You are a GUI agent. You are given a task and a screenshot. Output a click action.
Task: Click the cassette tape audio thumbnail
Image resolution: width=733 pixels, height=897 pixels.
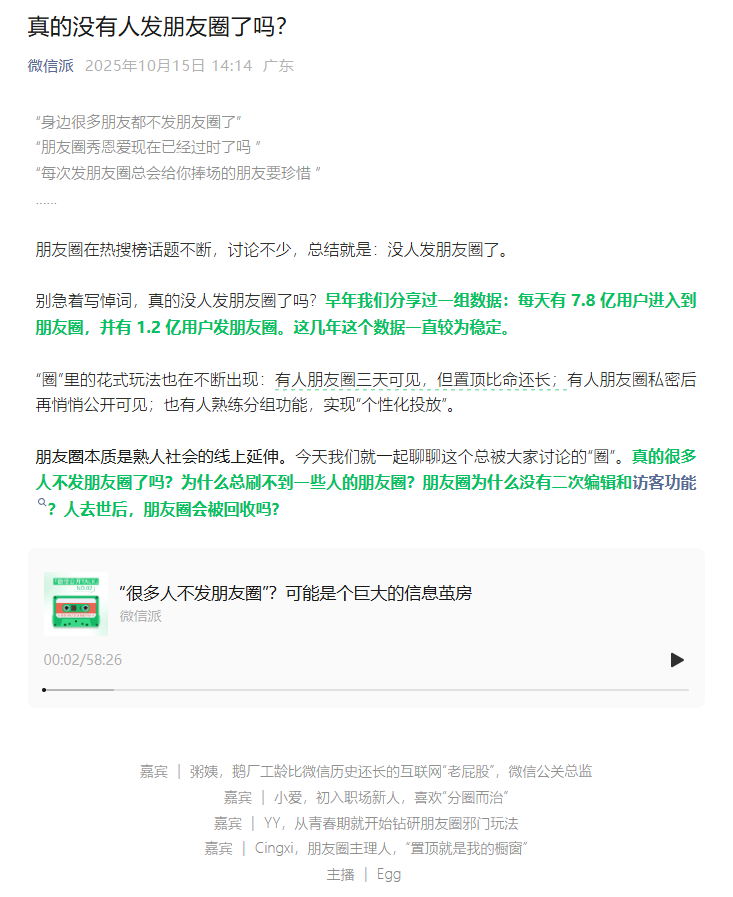(76, 604)
